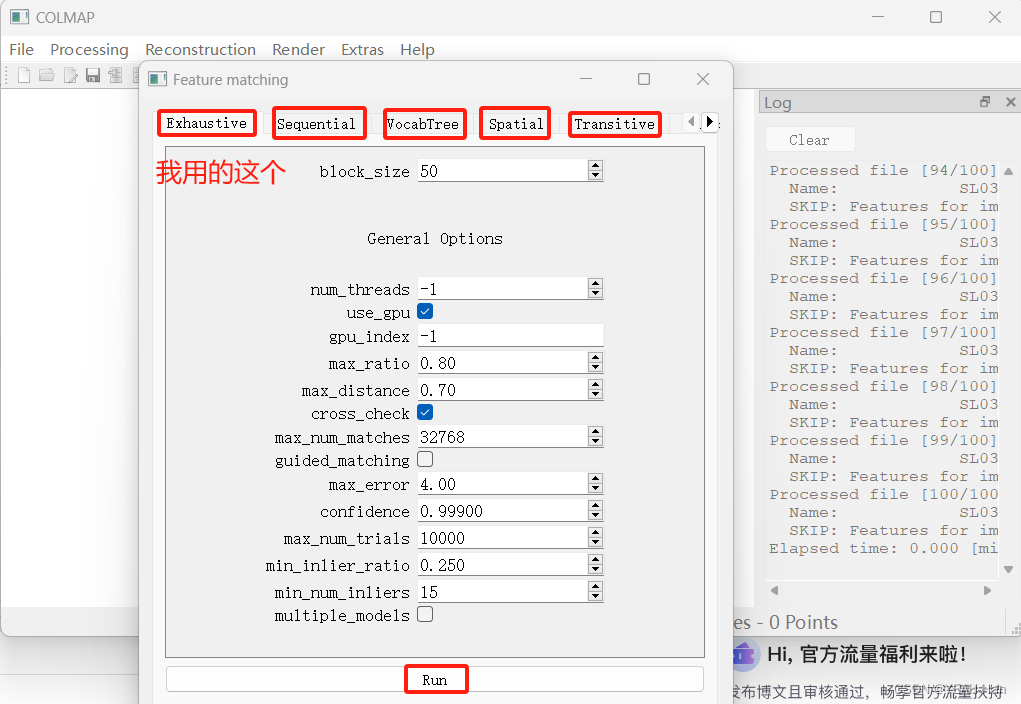Enable the multiple_models checkbox
The image size is (1021, 704).
pos(425,614)
